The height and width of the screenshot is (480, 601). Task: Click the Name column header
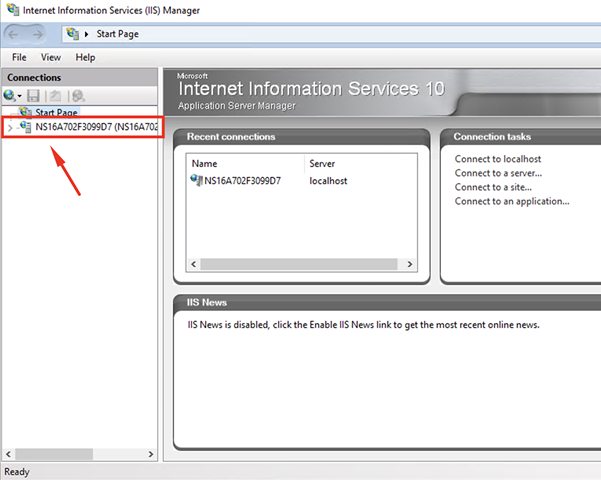click(204, 164)
